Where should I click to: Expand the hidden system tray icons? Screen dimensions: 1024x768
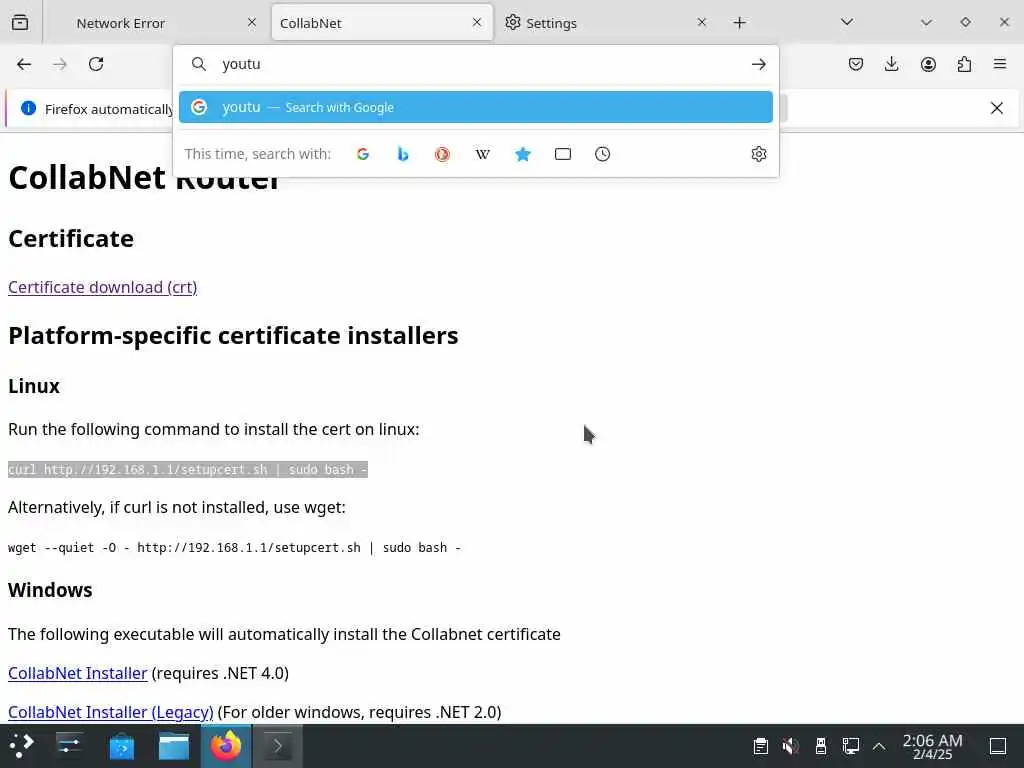click(x=879, y=746)
